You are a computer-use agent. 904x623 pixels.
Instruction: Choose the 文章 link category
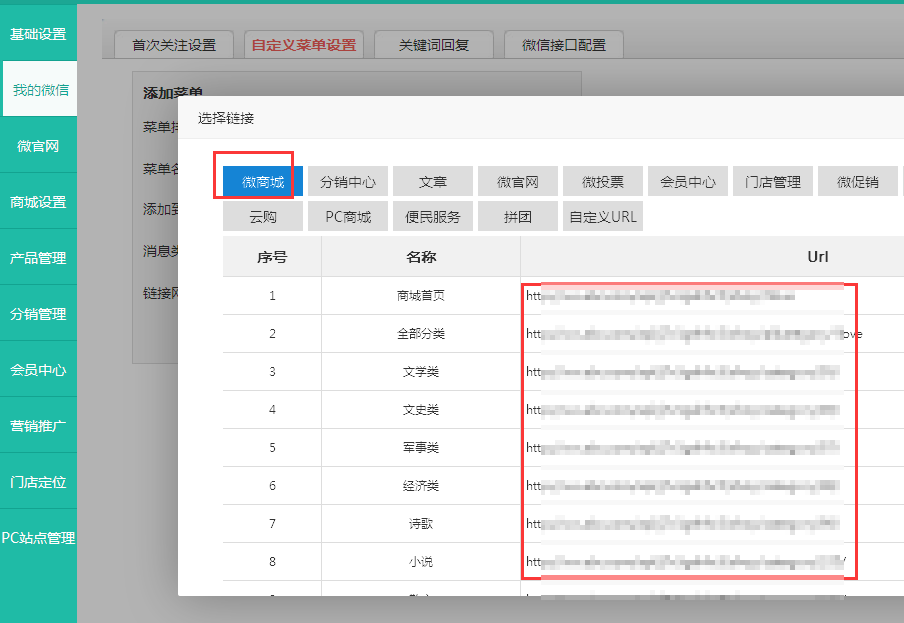[433, 182]
